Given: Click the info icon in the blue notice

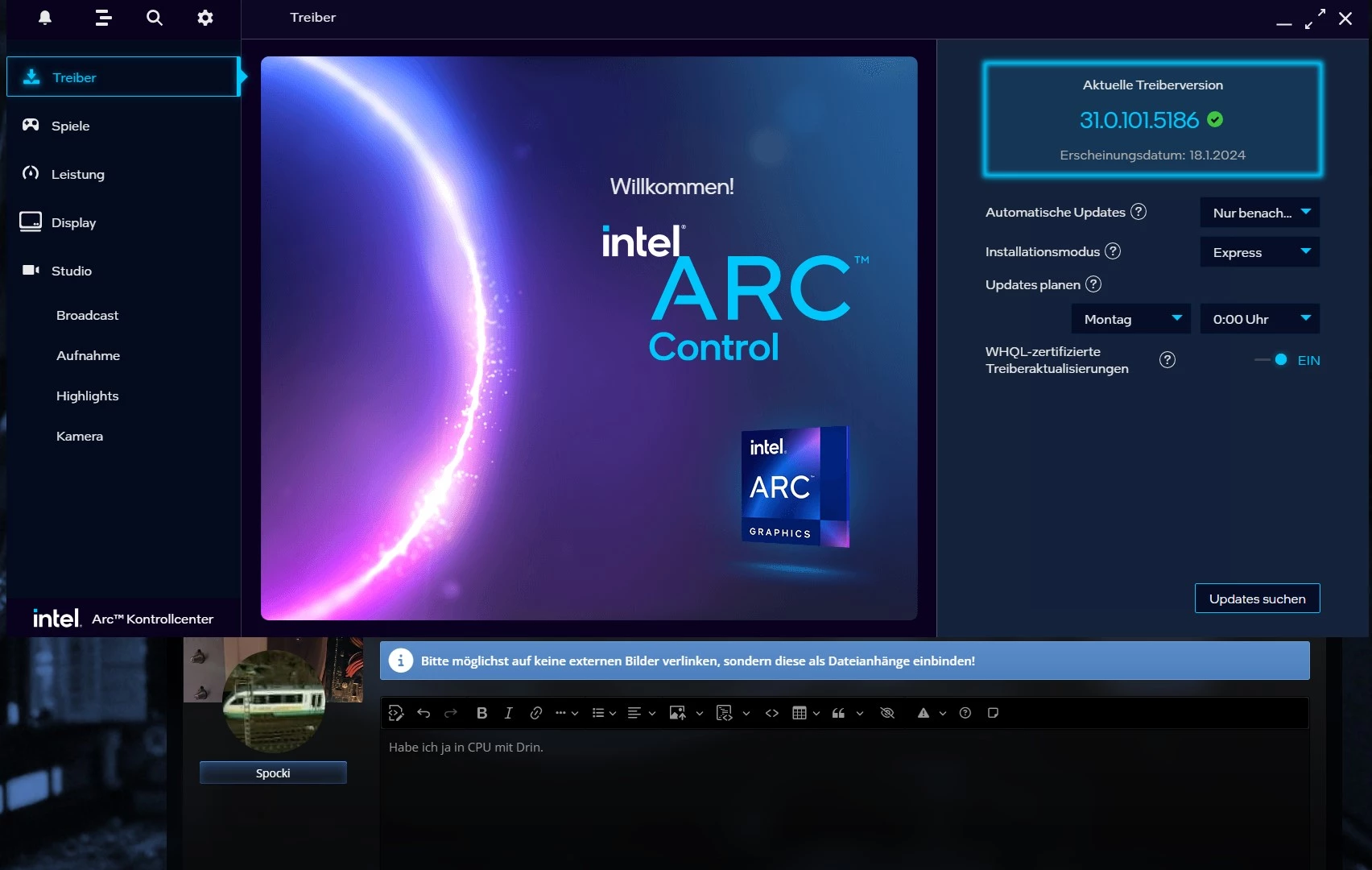Looking at the screenshot, I should click(x=400, y=661).
